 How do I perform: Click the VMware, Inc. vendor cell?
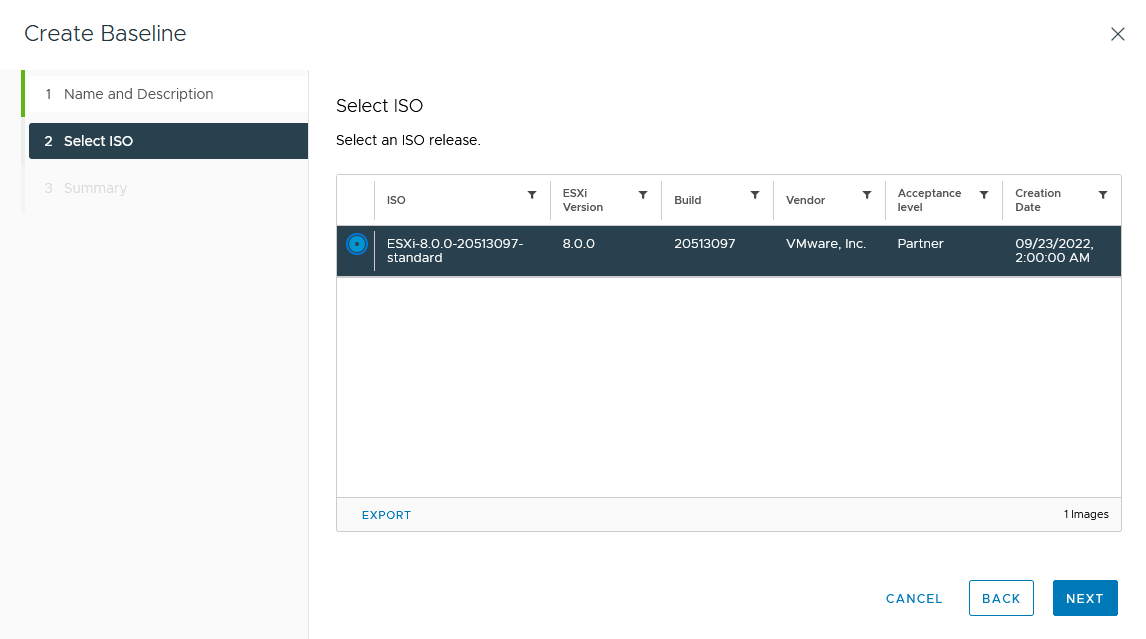(826, 244)
